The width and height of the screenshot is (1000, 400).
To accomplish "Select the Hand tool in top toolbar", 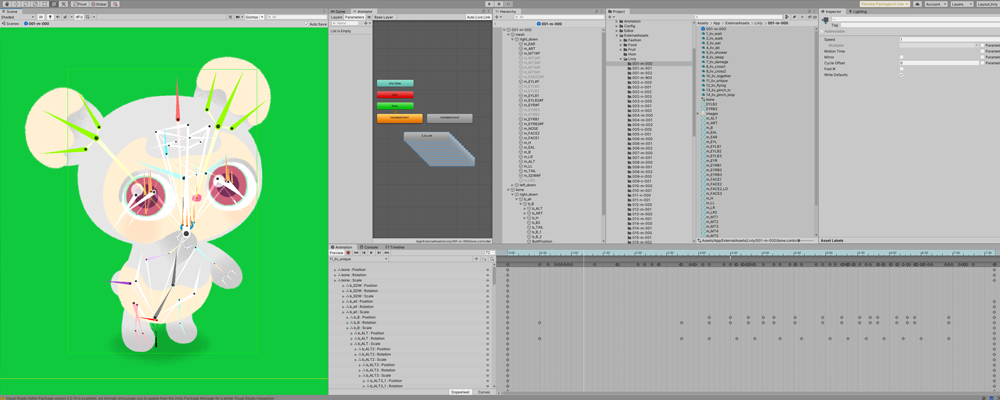I will click(x=6, y=4).
